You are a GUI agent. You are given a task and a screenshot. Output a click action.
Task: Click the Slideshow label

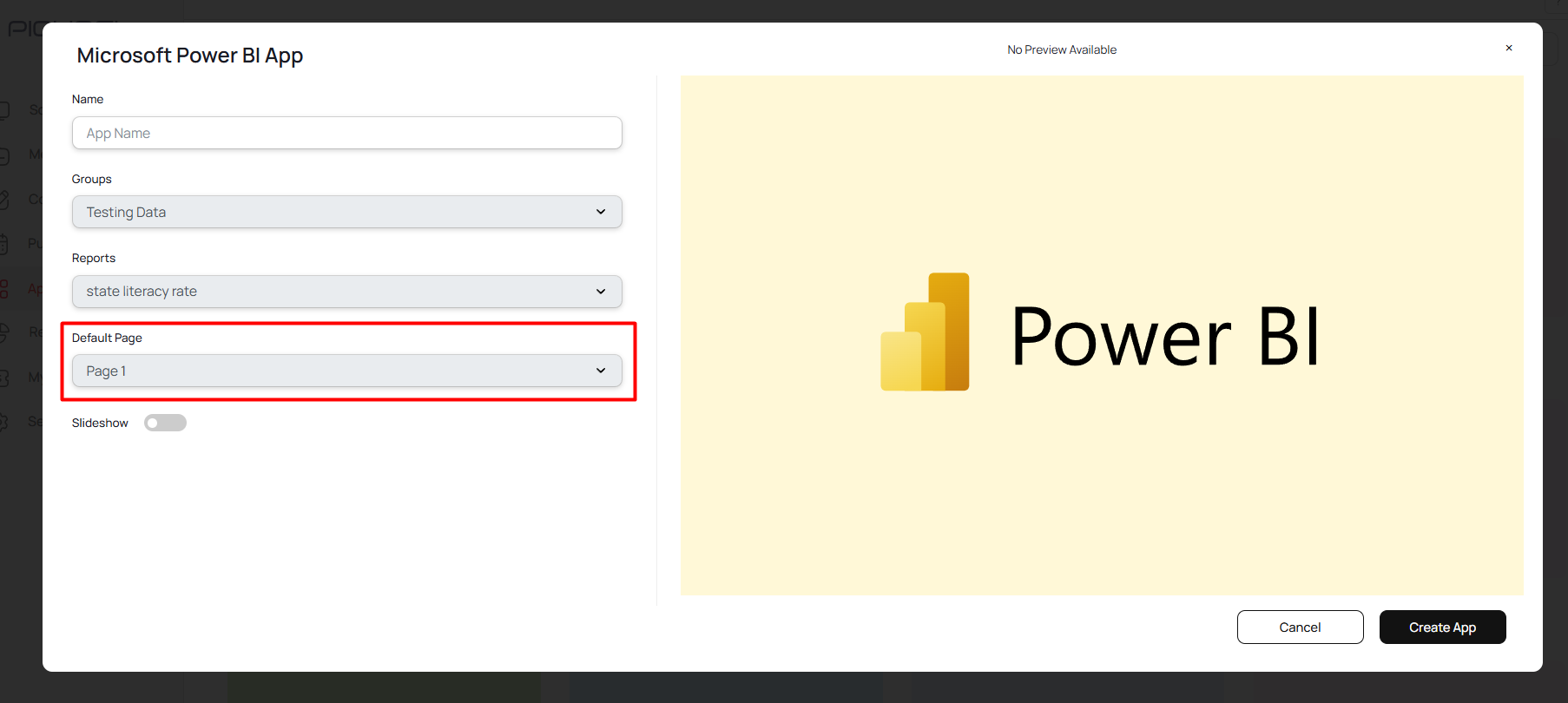click(100, 423)
